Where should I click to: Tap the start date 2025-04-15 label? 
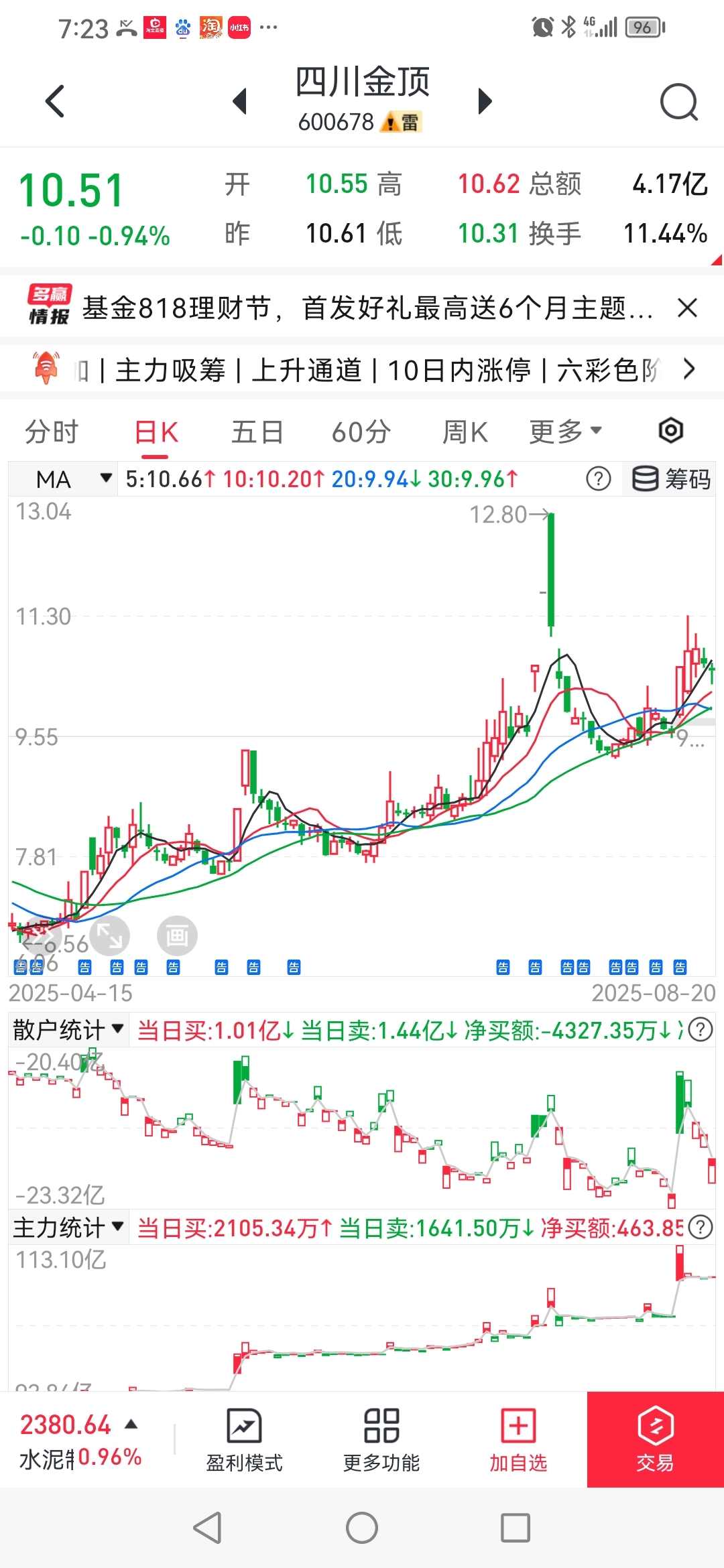pyautogui.click(x=70, y=992)
